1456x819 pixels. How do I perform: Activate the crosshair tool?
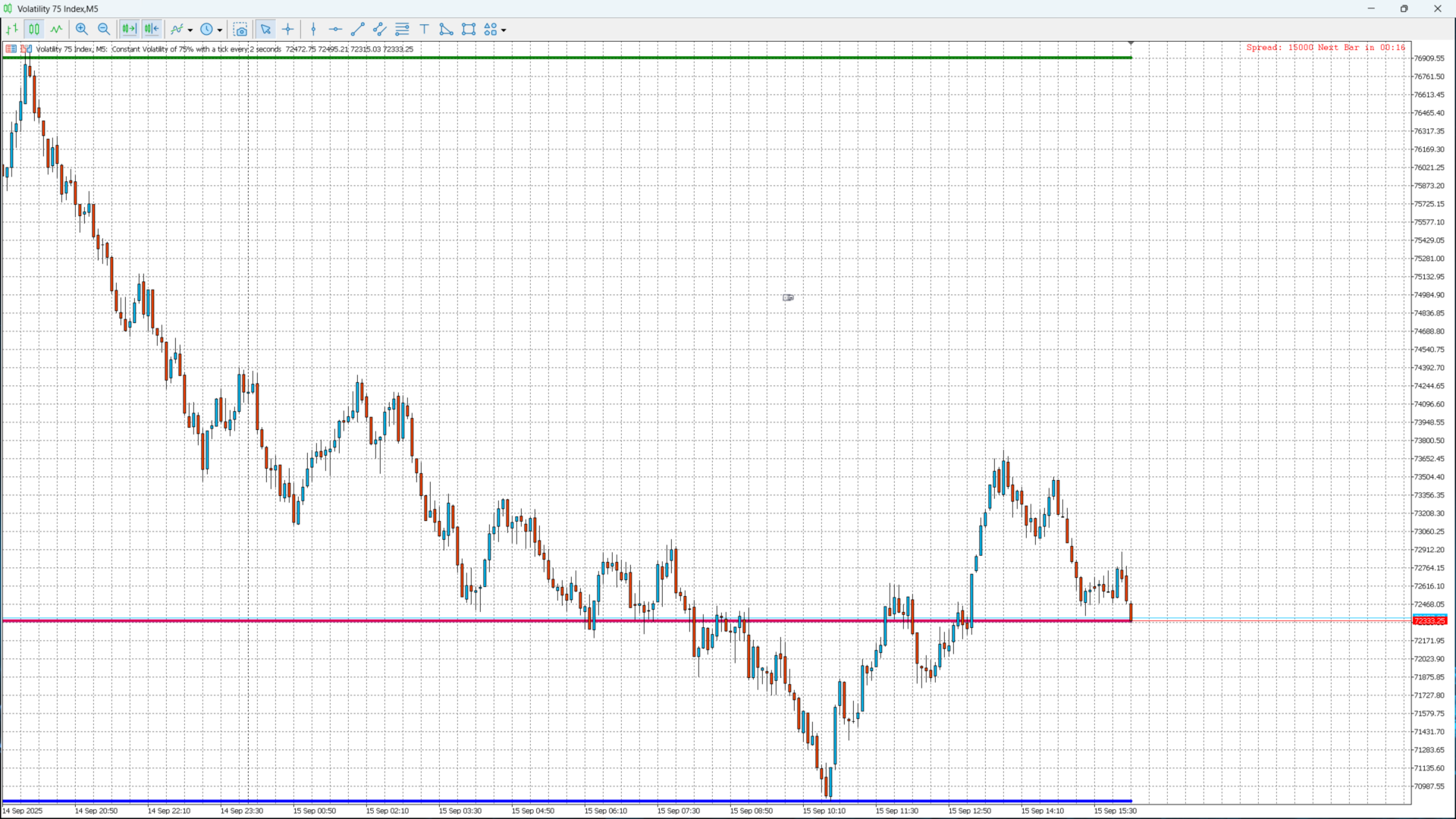coord(288,30)
